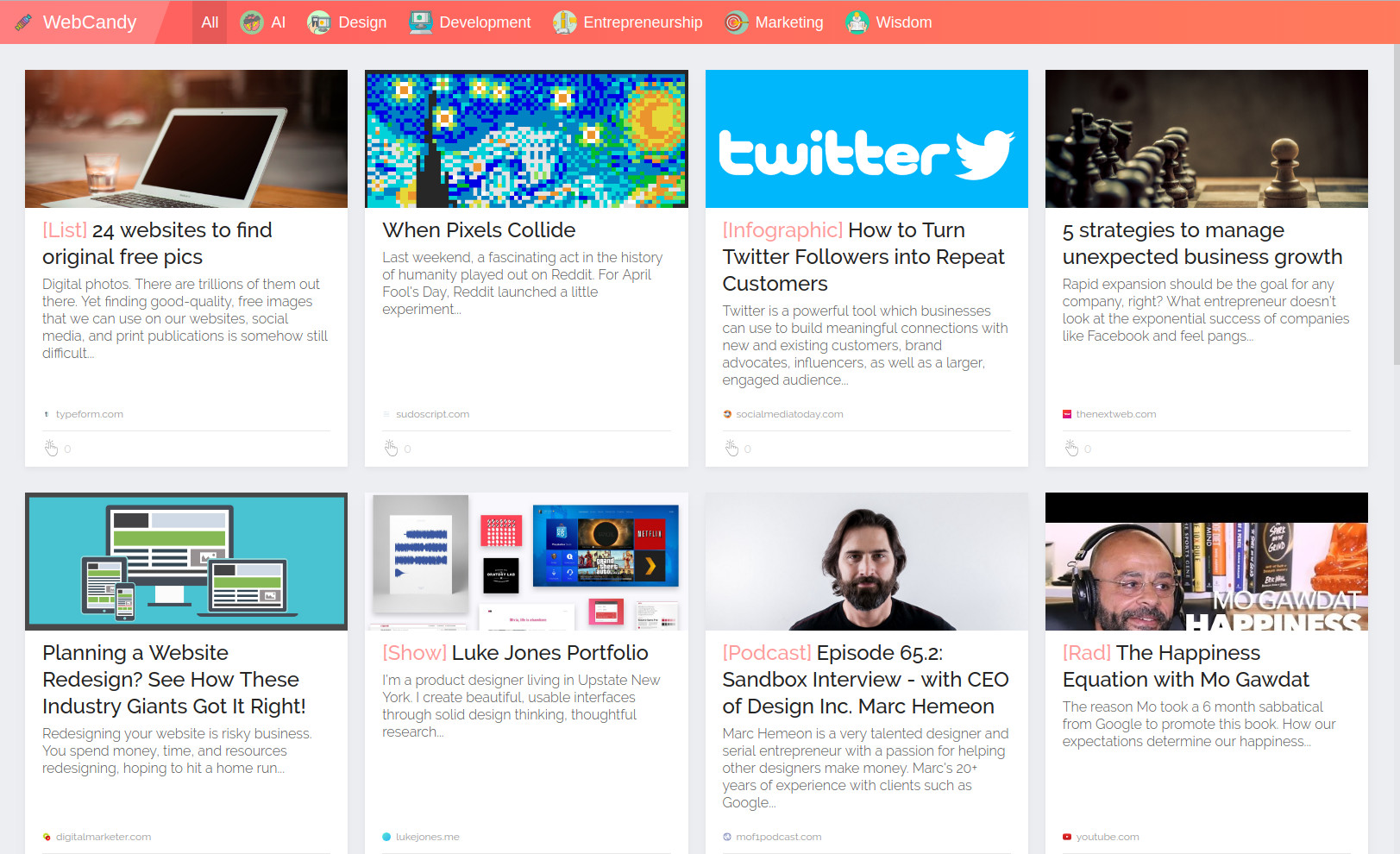The height and width of the screenshot is (854, 1400).
Task: Switch to the Entrepreneurship tab
Action: pos(628,22)
